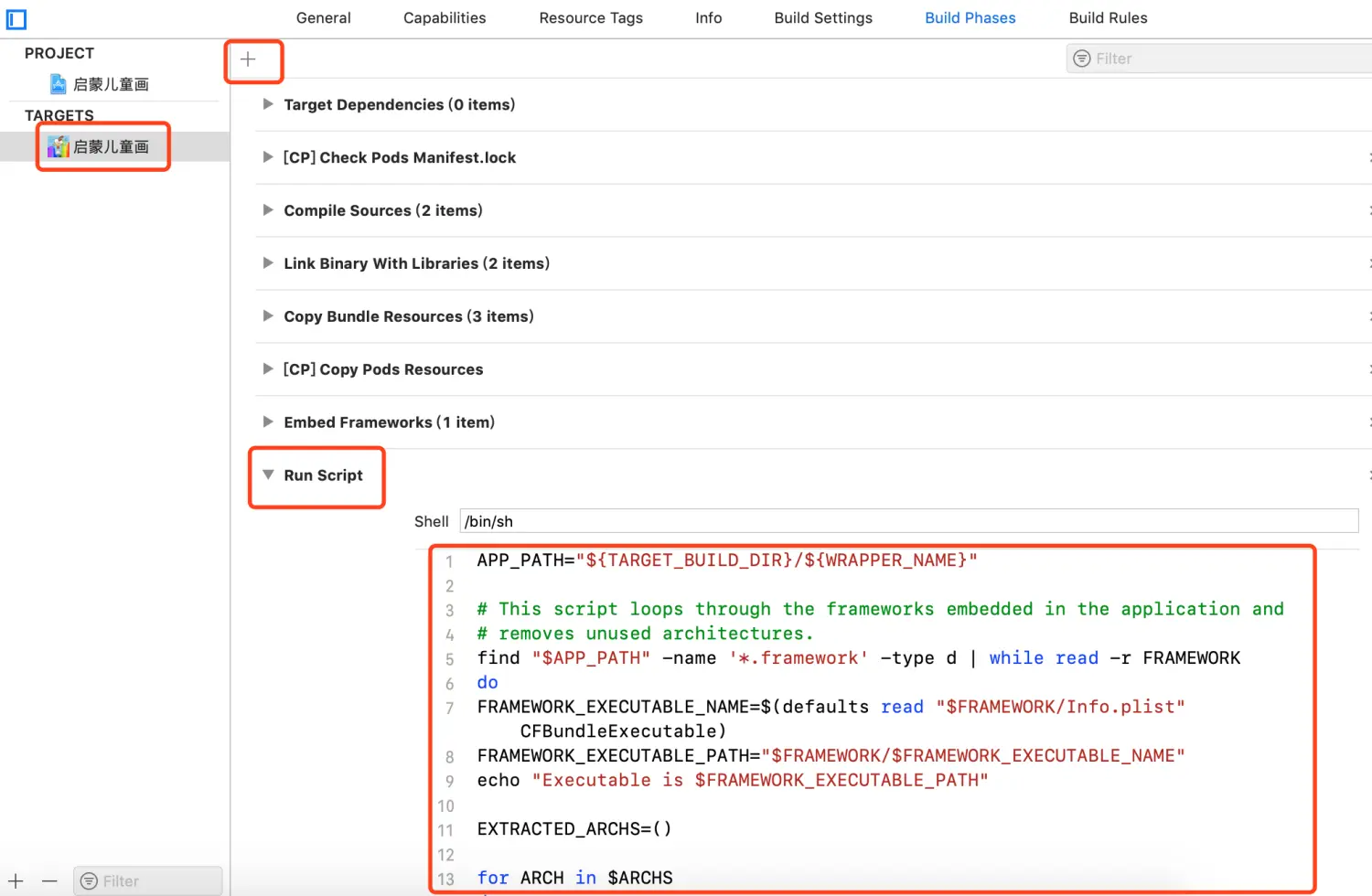Focus the targets list Filter field
Image resolution: width=1372 pixels, height=896 pixels.
(x=148, y=881)
